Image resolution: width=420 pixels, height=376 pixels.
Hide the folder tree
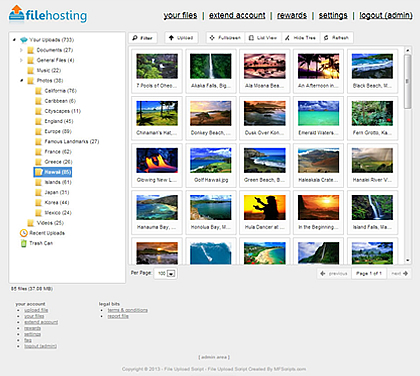click(x=300, y=38)
